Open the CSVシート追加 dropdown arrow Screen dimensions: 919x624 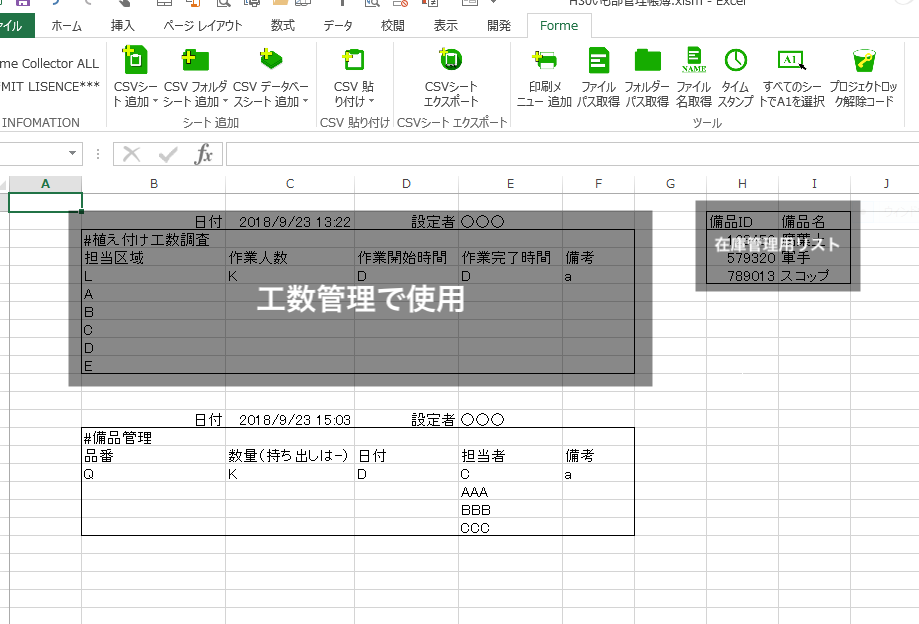click(x=155, y=101)
